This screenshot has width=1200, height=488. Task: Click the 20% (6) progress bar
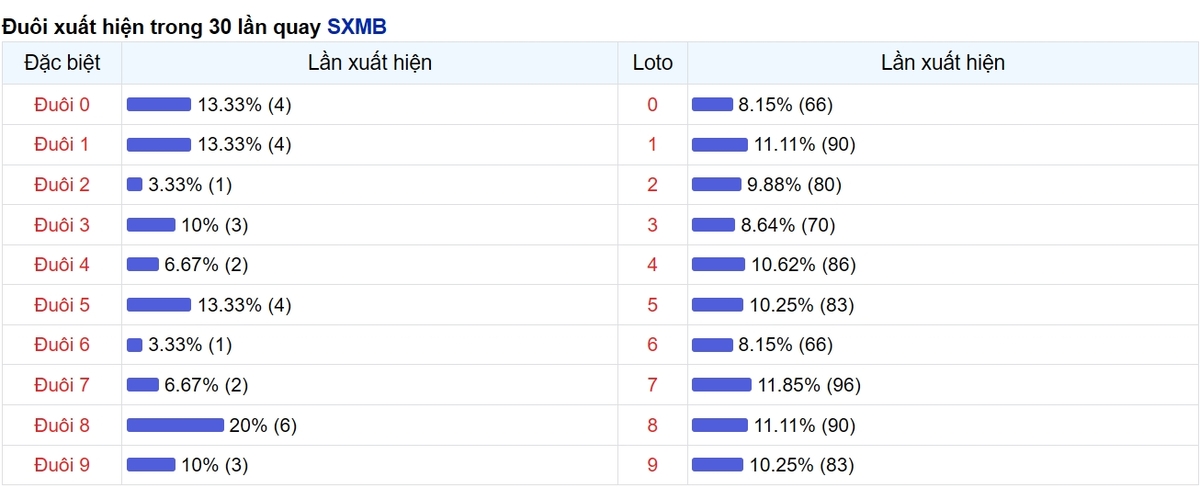click(x=175, y=425)
